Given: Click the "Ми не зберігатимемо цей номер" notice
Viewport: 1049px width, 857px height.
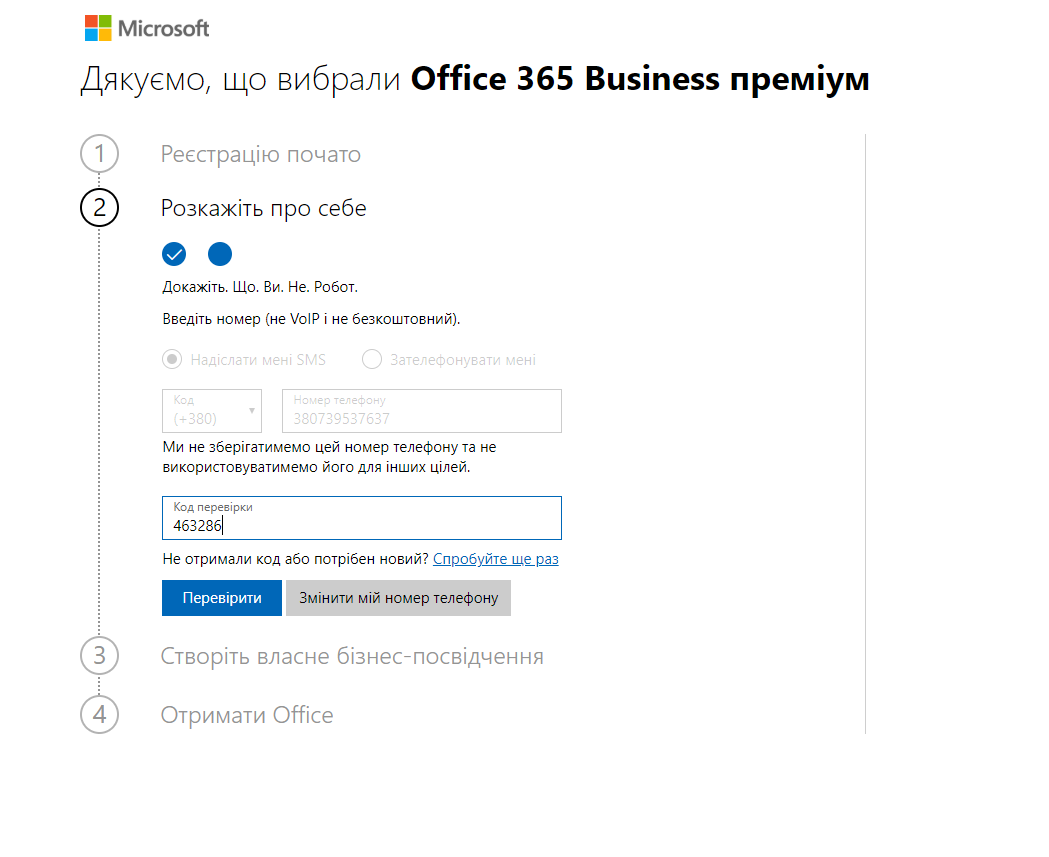Looking at the screenshot, I should click(x=330, y=457).
